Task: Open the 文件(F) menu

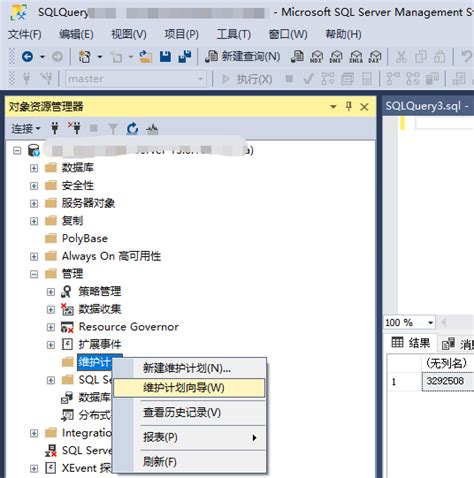Action: [24, 34]
